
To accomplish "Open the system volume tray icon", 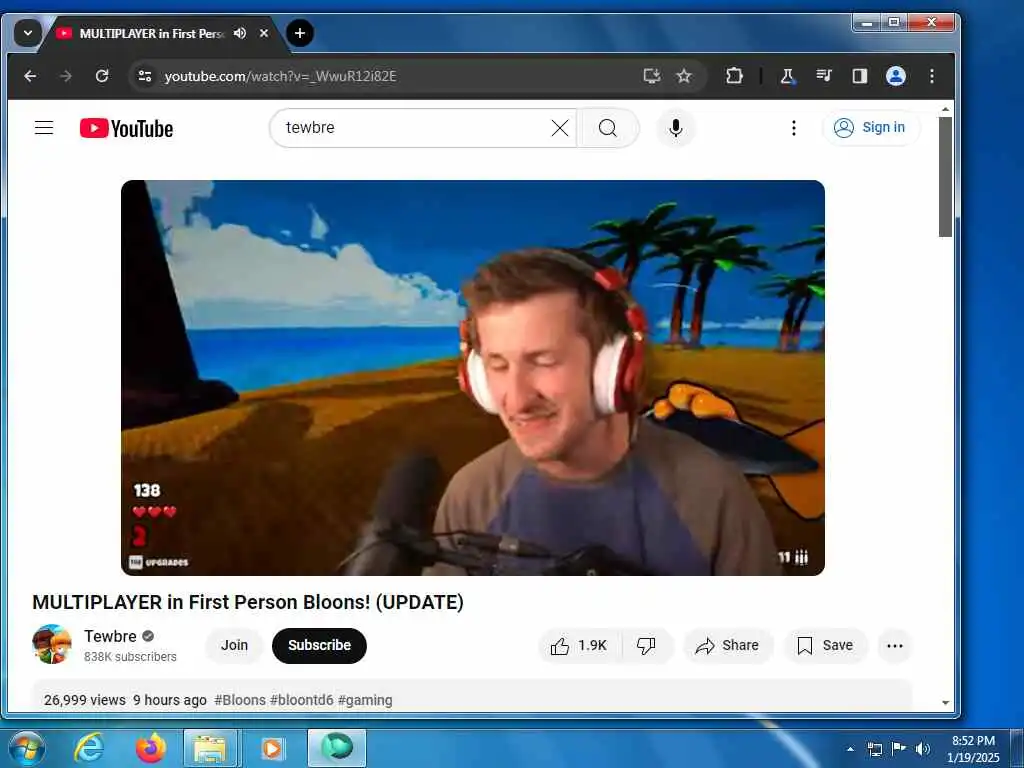I will tap(923, 749).
